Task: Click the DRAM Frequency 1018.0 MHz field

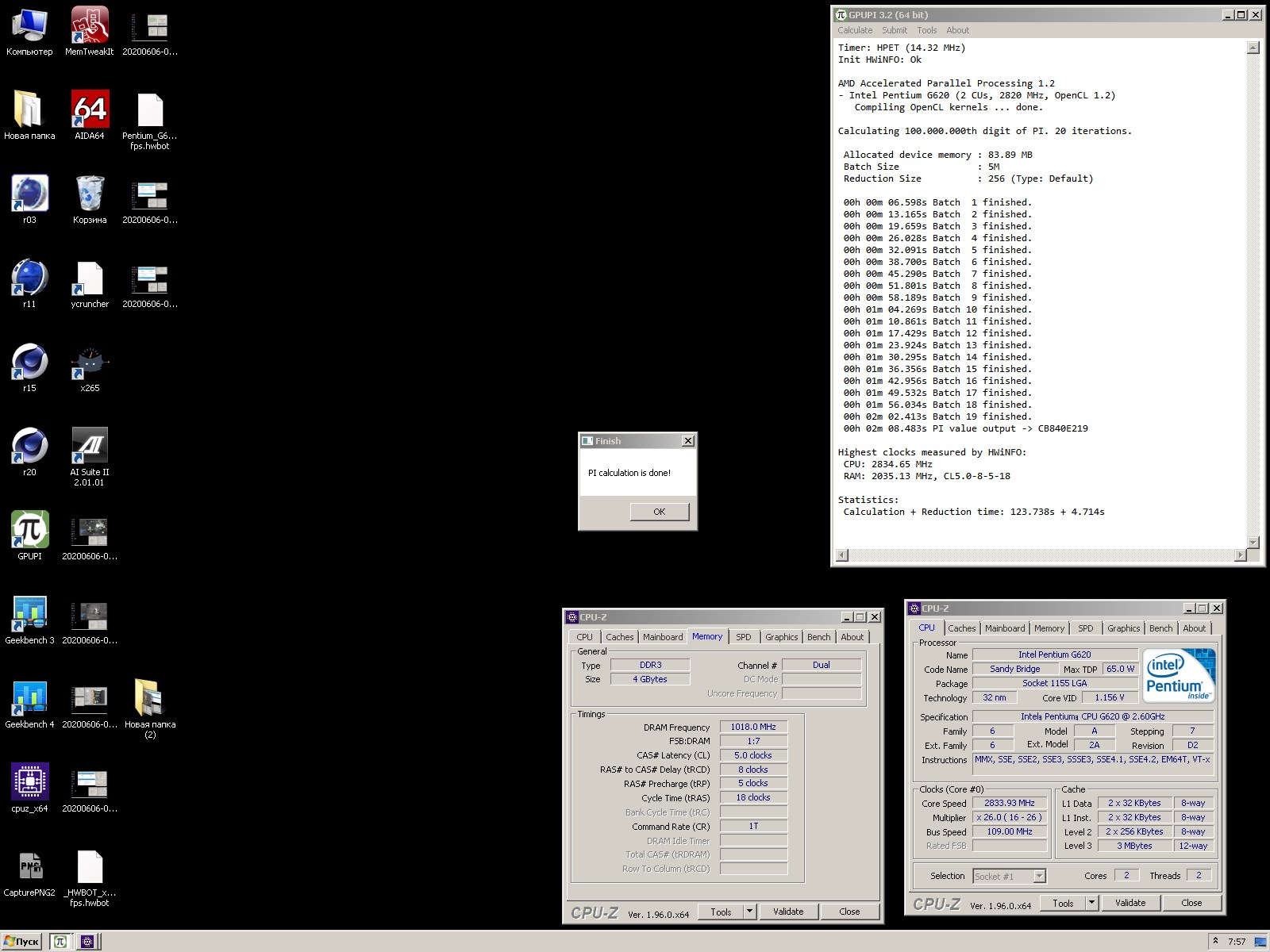Action: (x=753, y=727)
